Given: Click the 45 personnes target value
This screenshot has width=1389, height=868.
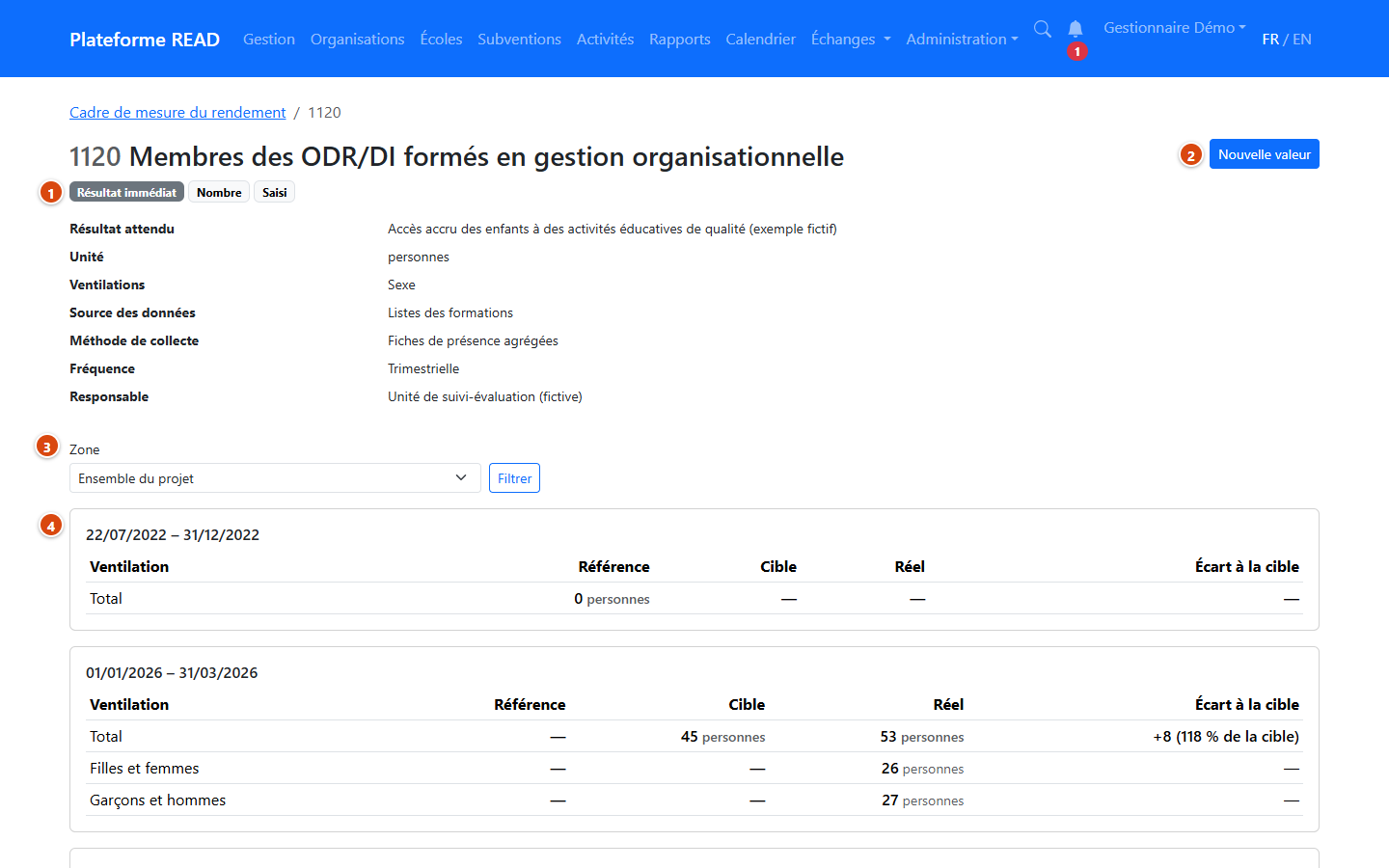Looking at the screenshot, I should tap(722, 737).
